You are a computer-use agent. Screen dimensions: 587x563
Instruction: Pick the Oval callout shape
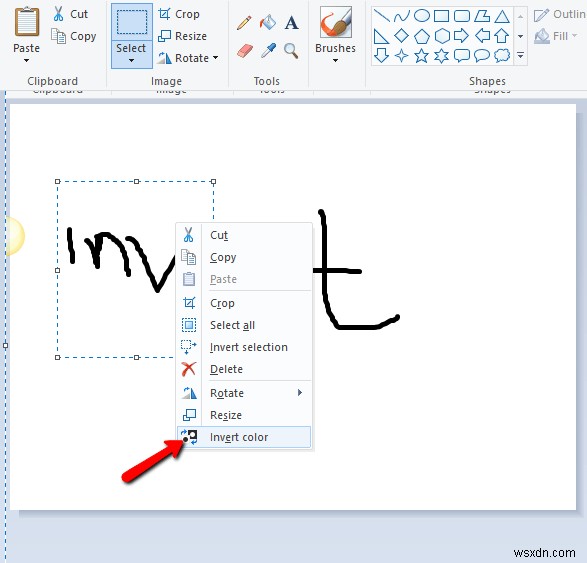(x=482, y=56)
